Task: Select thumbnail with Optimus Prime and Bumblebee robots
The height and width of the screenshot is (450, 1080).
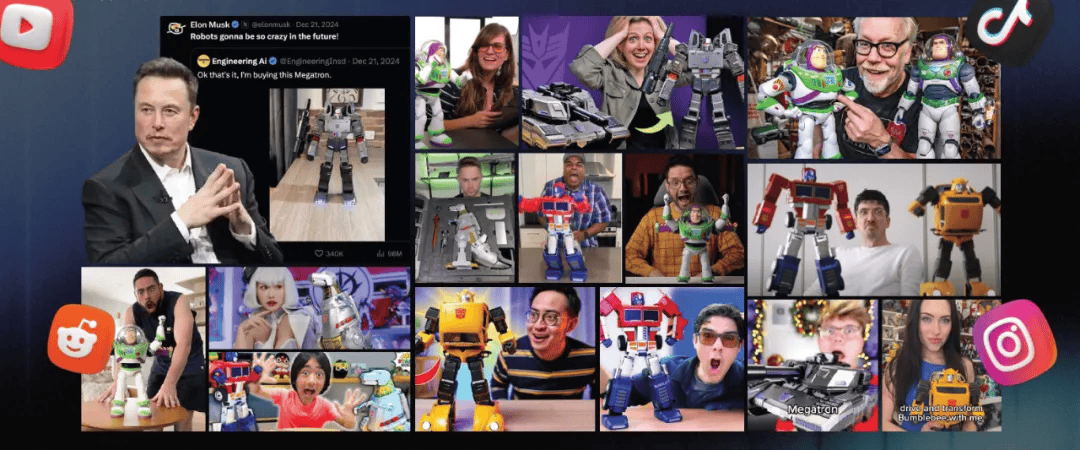Action: click(873, 229)
